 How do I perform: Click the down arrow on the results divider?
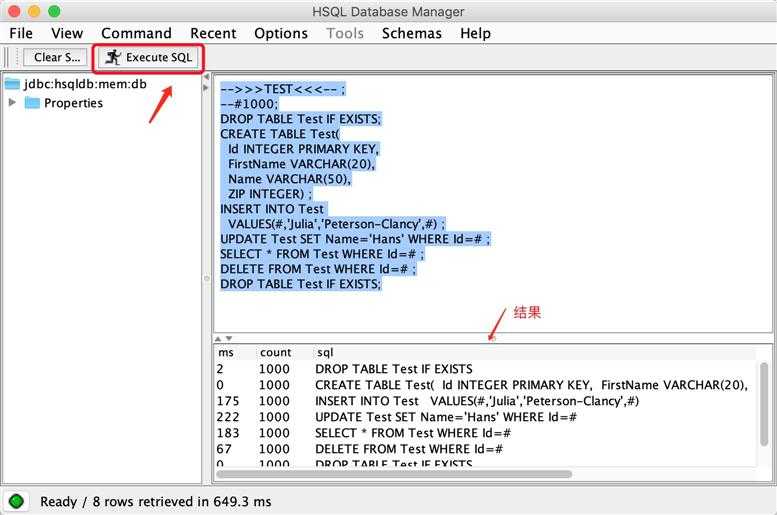(x=228, y=339)
